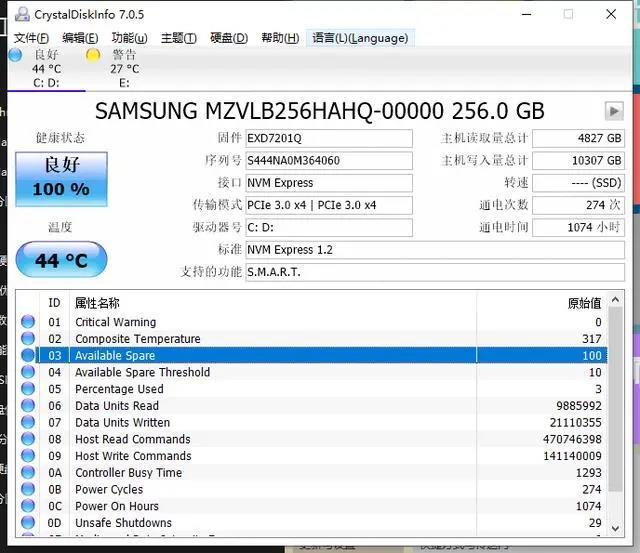This screenshot has width=640, height=553.
Task: Click the status dot for Power Cycles
Action: coord(28,489)
